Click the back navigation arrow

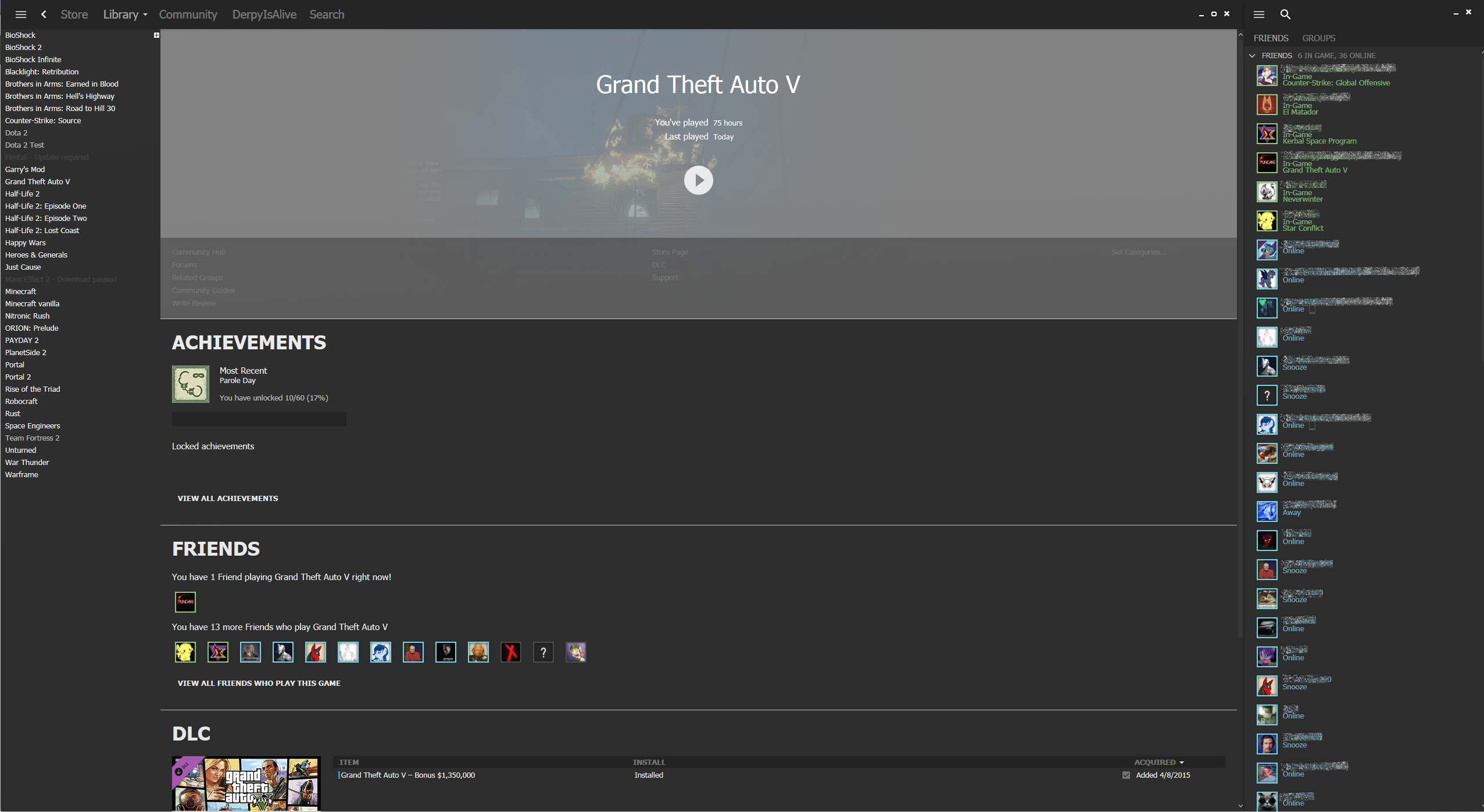[x=44, y=15]
